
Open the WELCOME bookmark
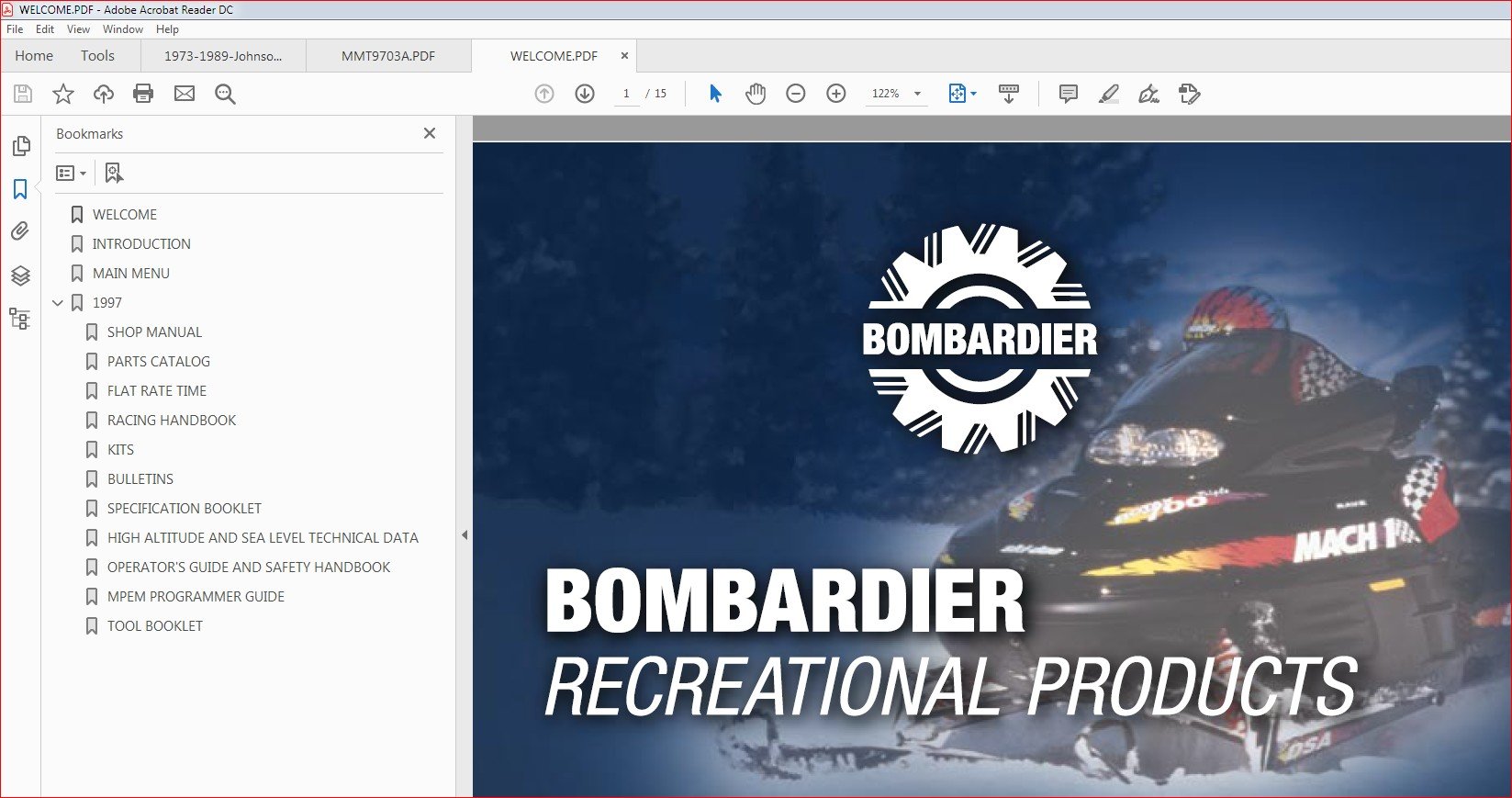(x=124, y=215)
